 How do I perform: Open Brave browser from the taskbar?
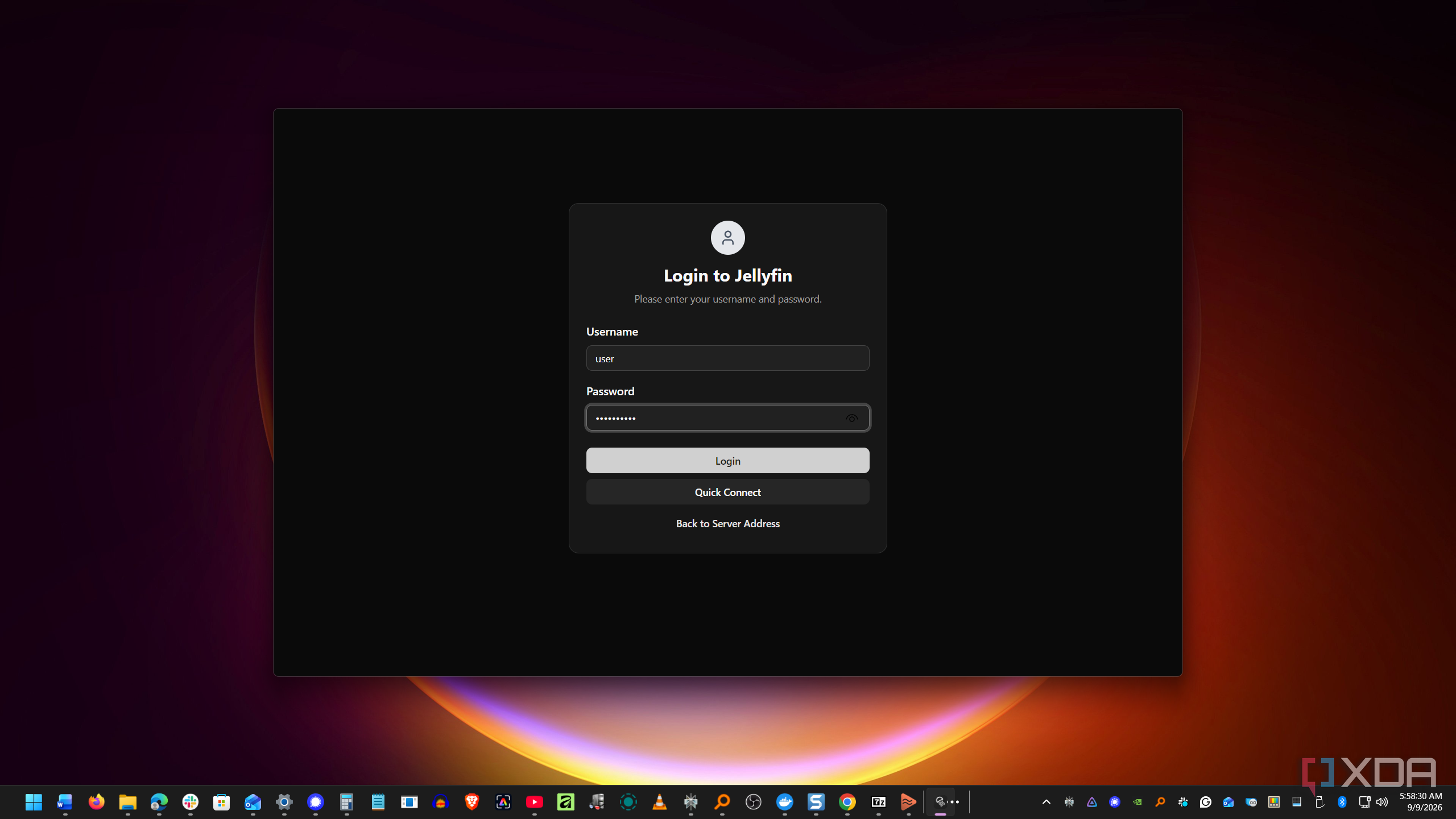(472, 802)
